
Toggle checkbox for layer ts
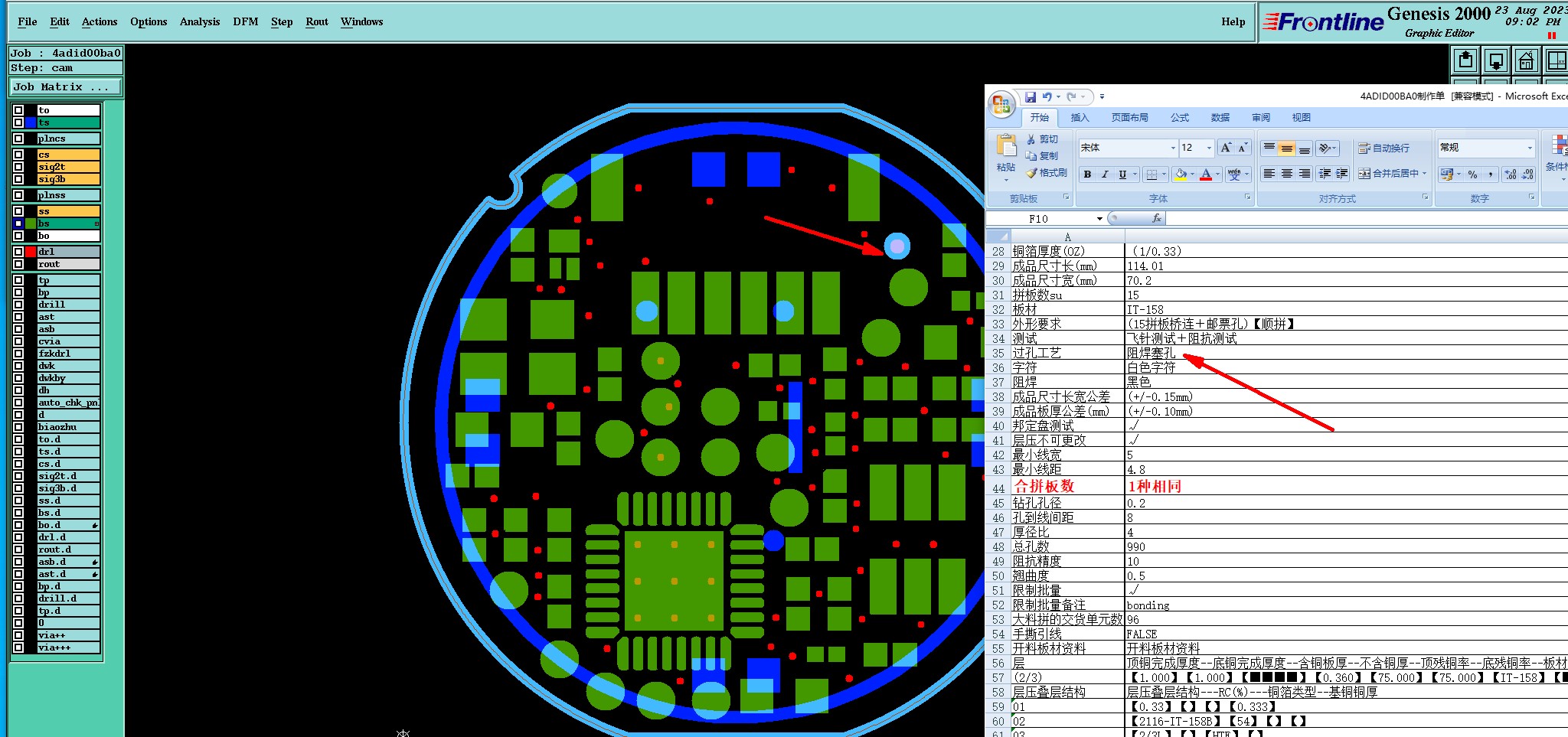tap(18, 122)
